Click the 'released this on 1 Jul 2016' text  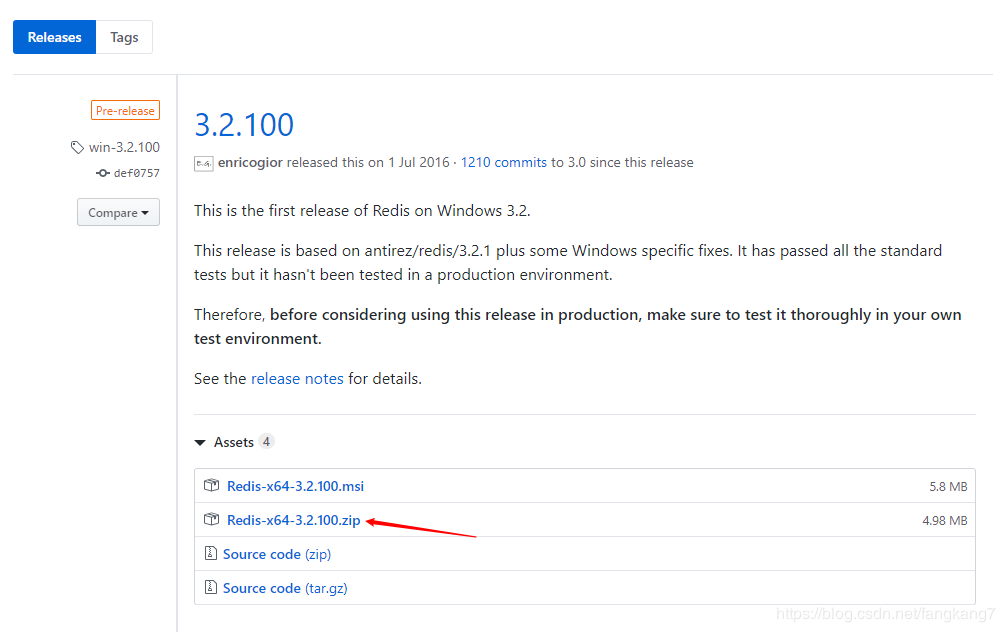click(x=368, y=162)
